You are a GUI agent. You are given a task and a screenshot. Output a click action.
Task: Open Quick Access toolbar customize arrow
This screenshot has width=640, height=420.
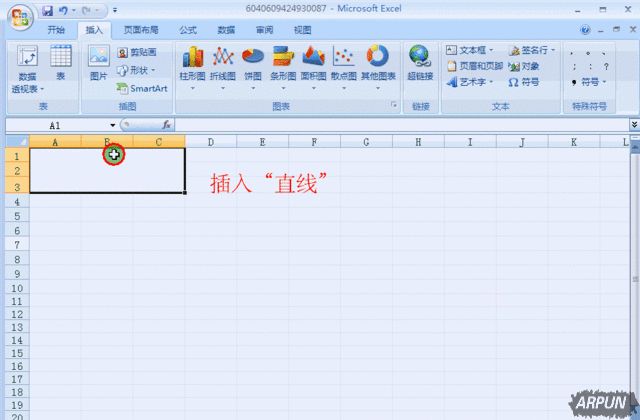point(115,10)
